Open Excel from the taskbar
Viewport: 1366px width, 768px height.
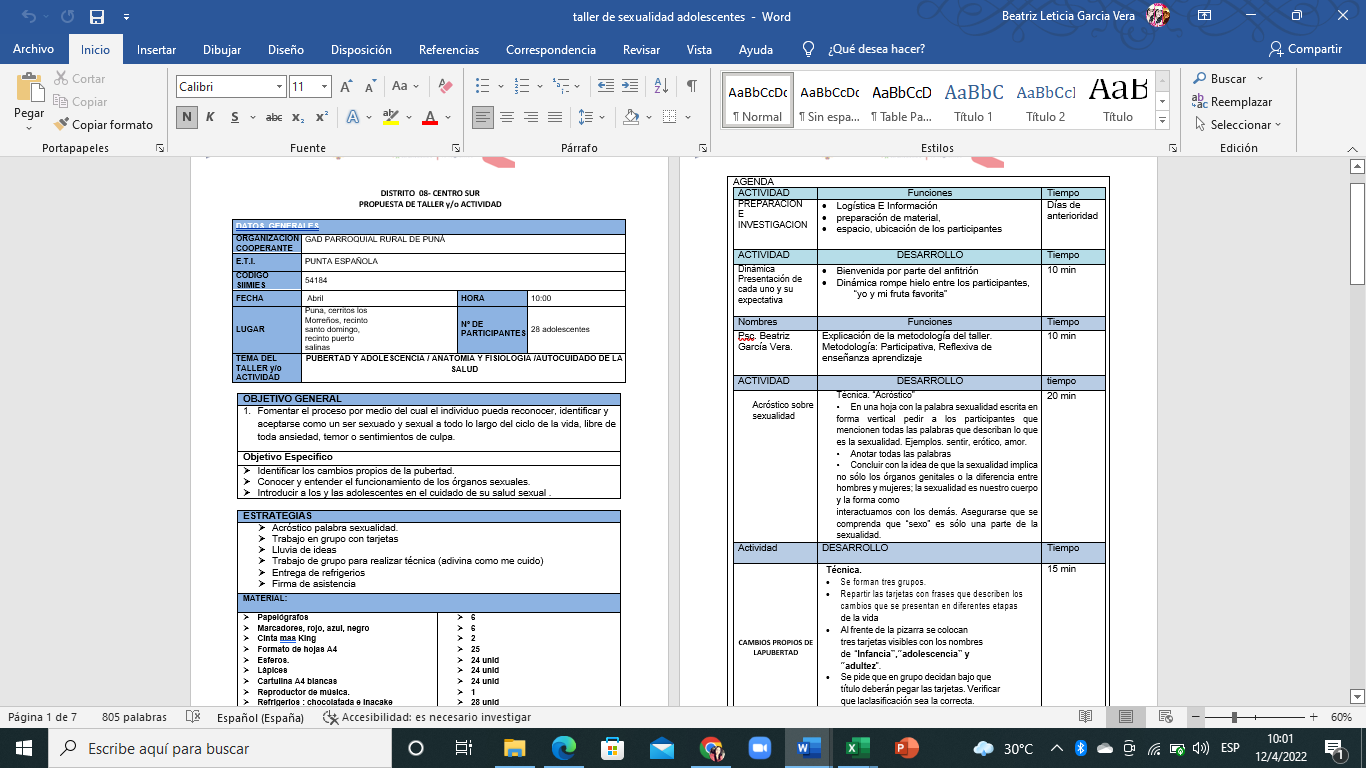(856, 748)
